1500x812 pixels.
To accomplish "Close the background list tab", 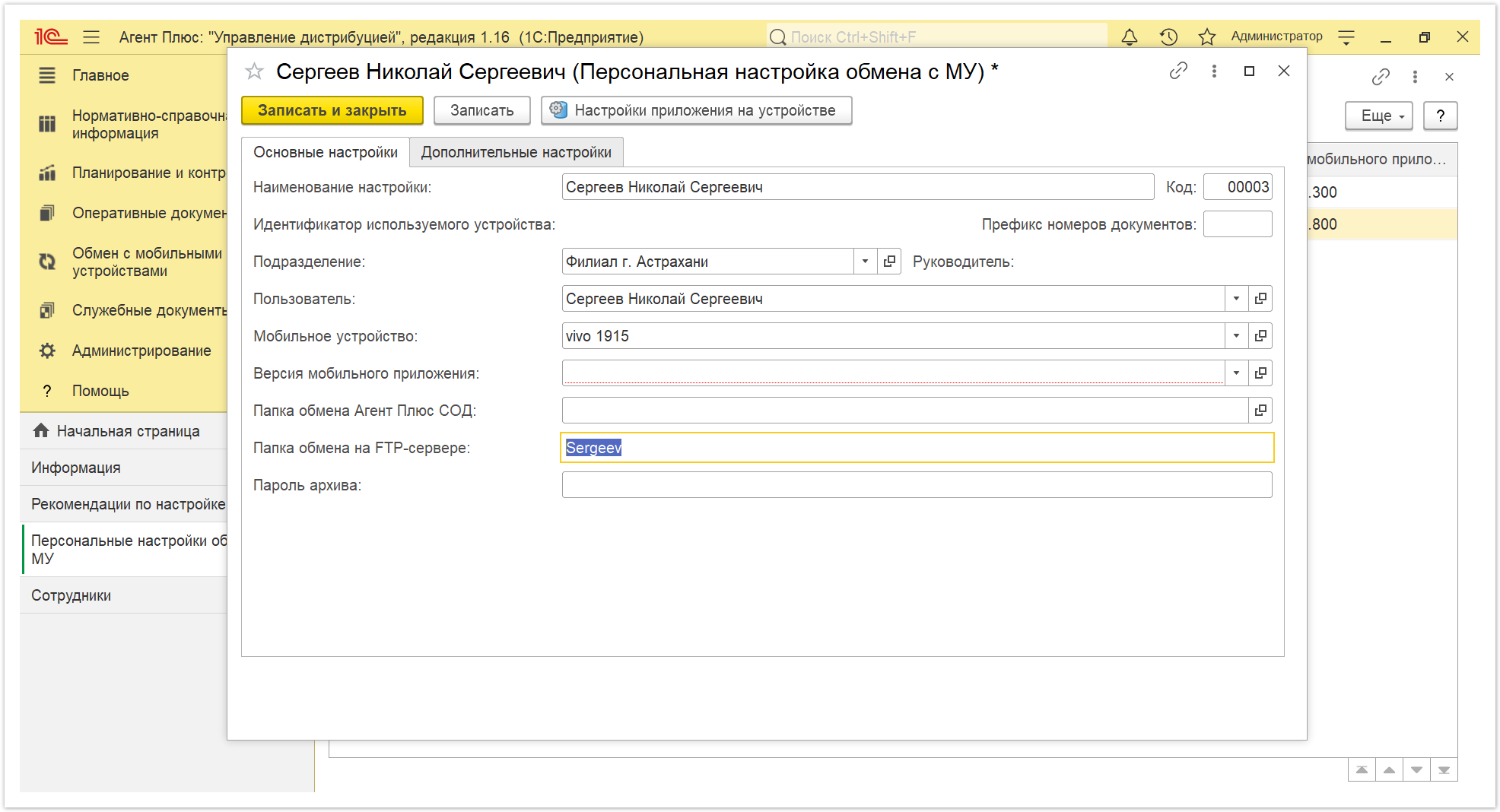I will (x=1449, y=77).
